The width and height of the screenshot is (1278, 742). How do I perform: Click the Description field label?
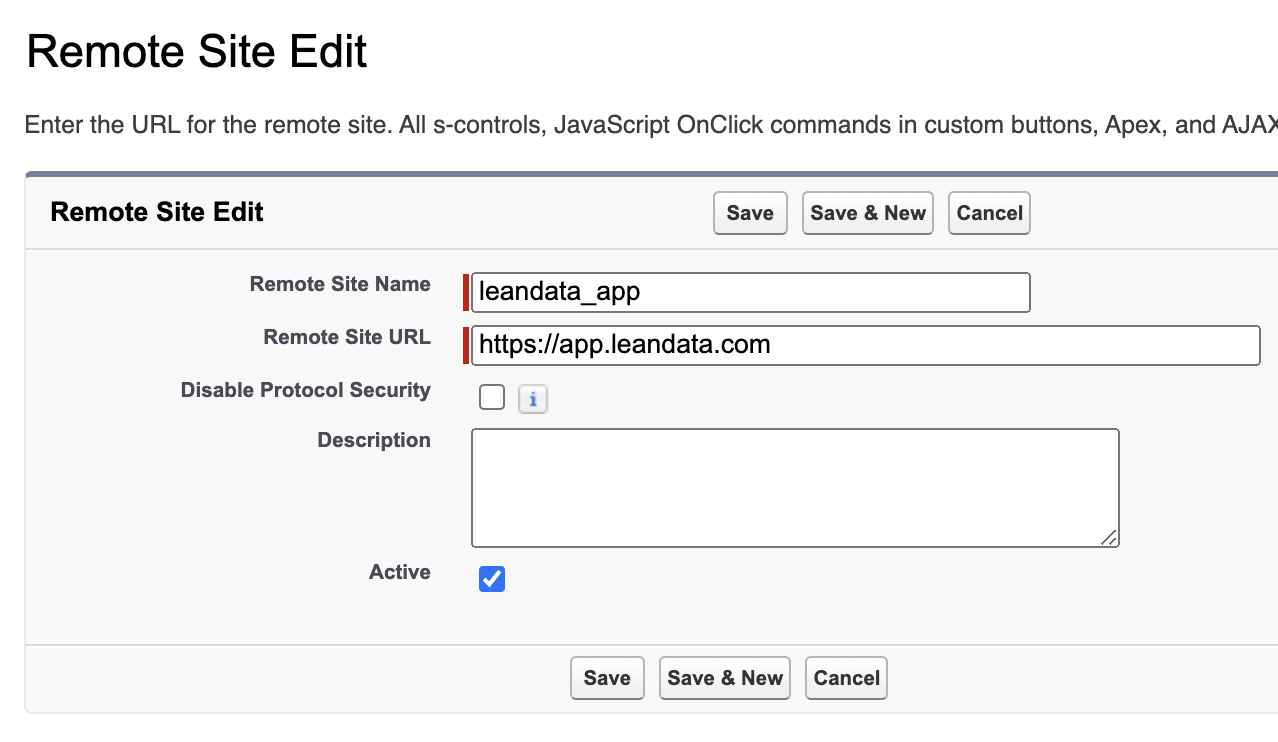tap(374, 440)
